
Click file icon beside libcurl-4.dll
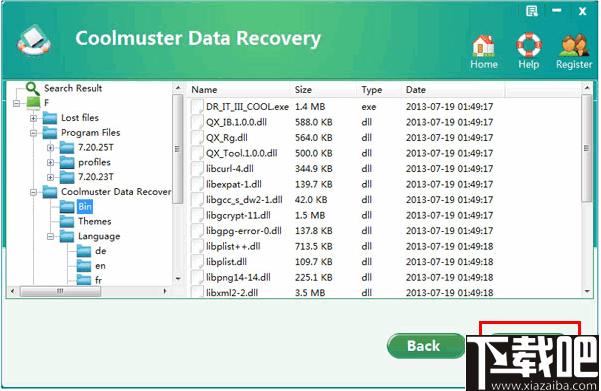(197, 169)
